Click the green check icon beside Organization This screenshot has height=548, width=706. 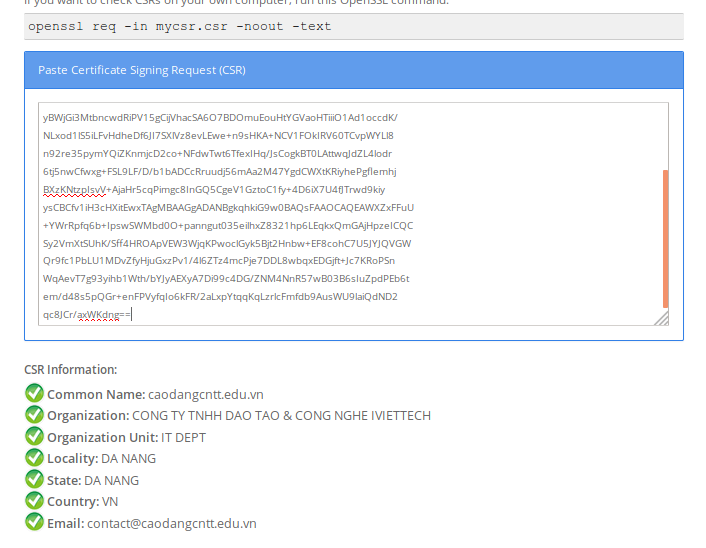pos(34,415)
